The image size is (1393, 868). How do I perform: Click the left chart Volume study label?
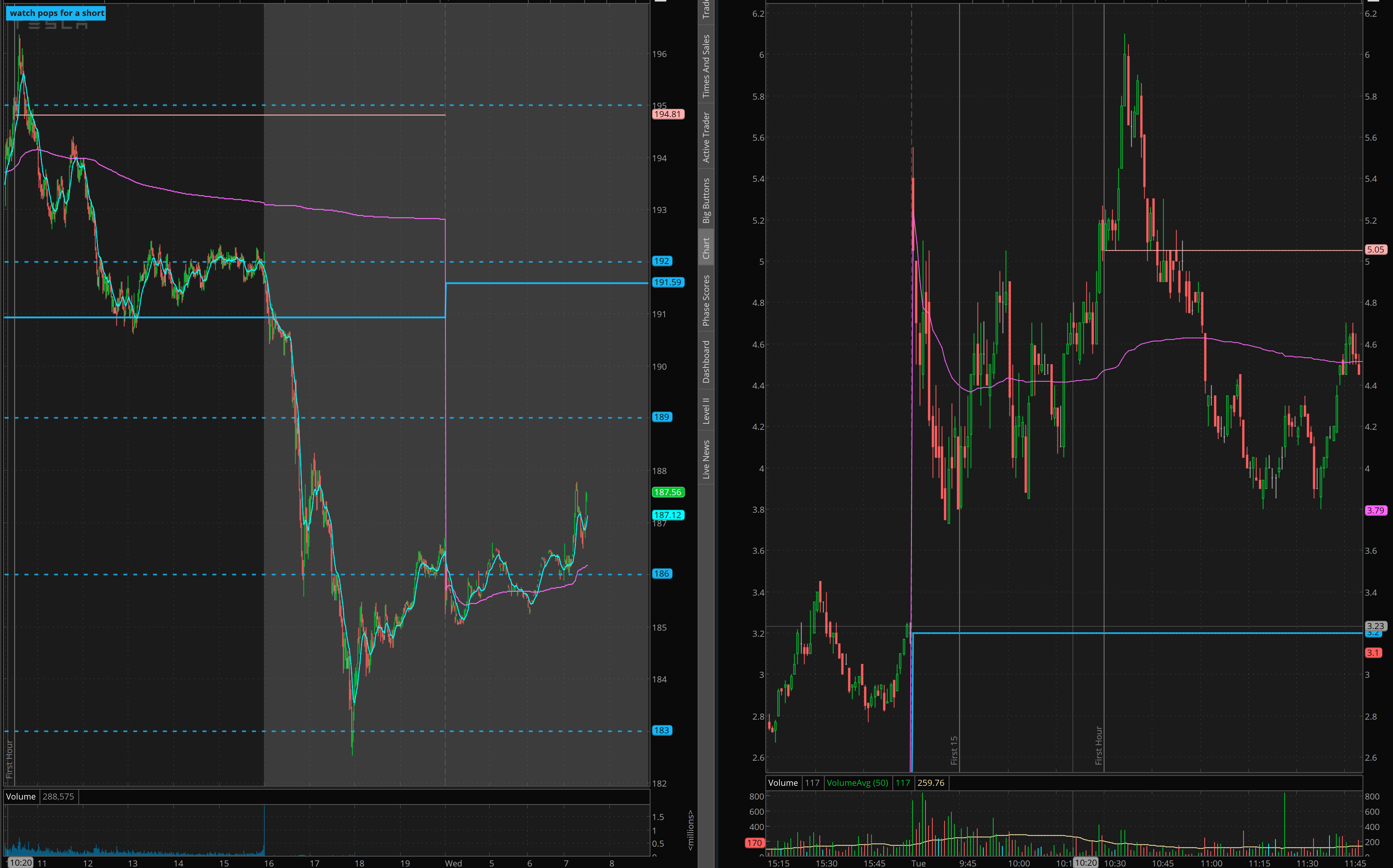point(21,796)
